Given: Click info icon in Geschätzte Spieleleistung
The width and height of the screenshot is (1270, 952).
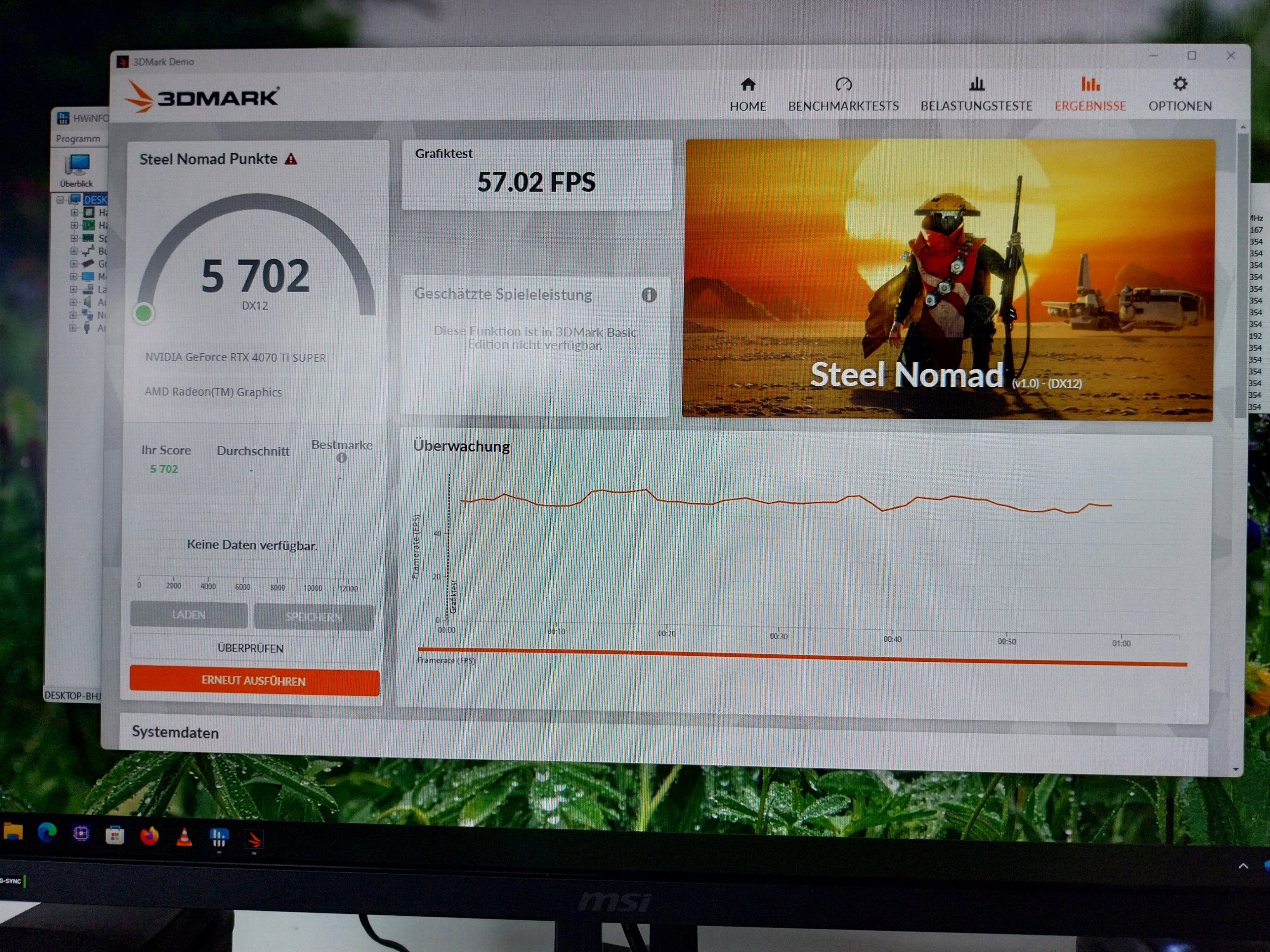Looking at the screenshot, I should click(x=649, y=295).
